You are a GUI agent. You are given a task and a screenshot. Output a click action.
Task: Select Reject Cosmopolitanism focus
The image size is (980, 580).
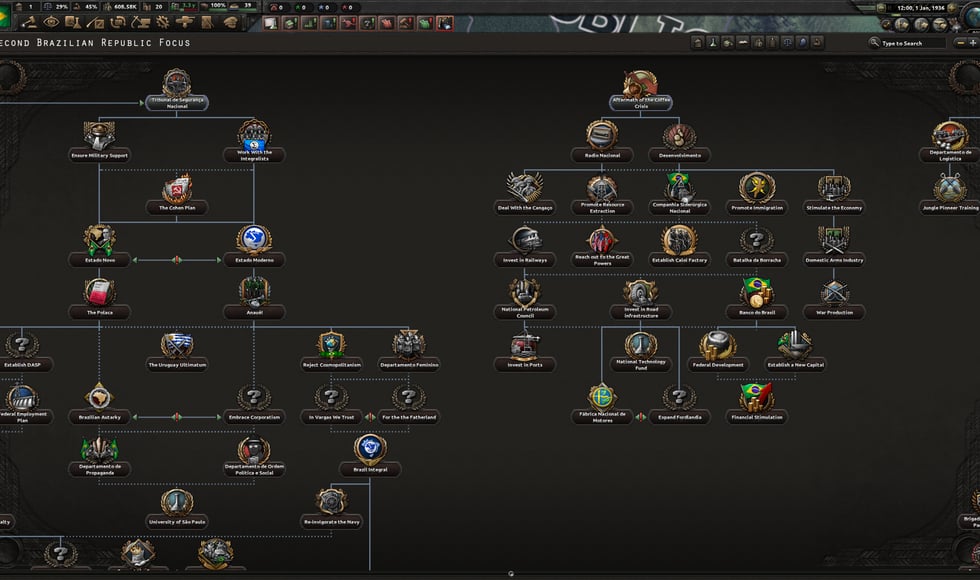[x=332, y=351]
